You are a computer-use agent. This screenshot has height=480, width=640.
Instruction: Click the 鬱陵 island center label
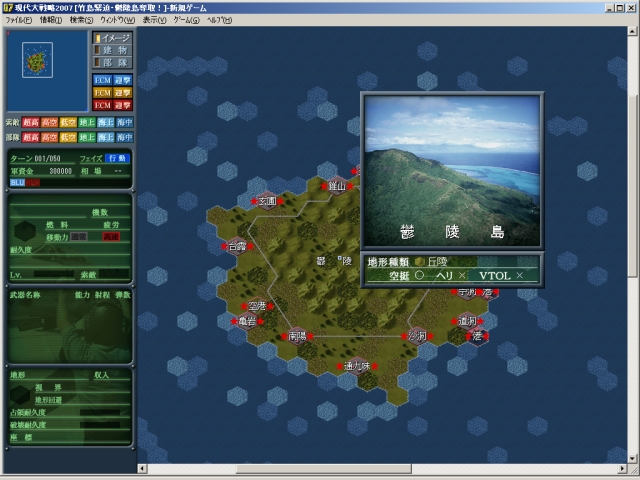point(334,261)
